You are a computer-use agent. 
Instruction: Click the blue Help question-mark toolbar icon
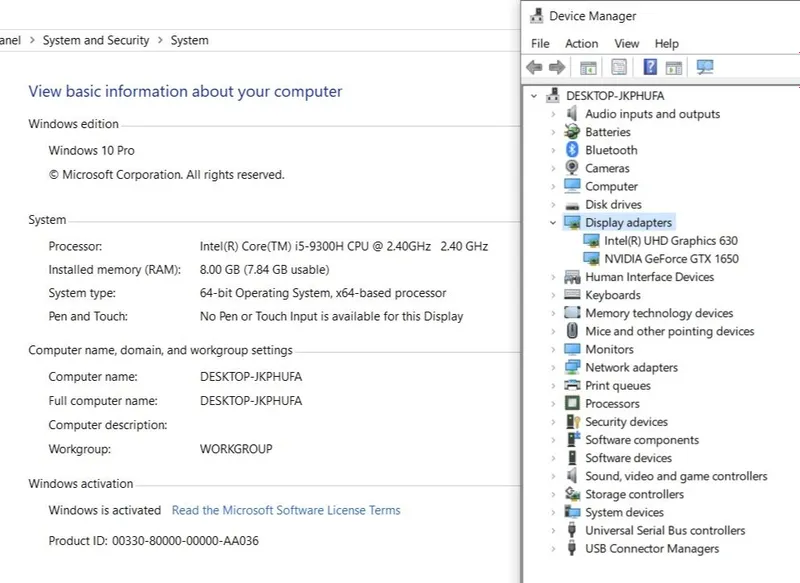650,67
